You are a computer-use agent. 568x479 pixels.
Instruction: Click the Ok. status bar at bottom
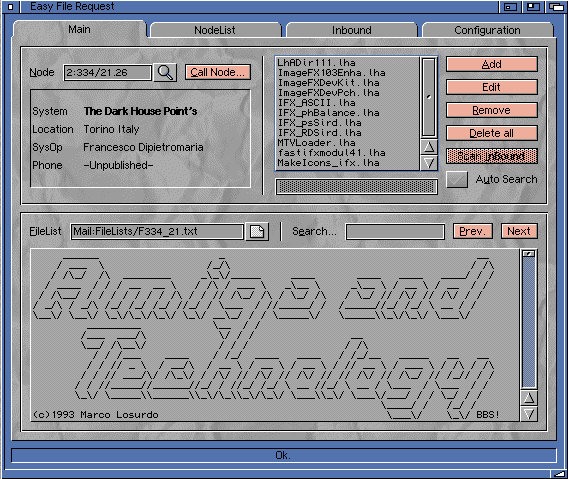[284, 455]
